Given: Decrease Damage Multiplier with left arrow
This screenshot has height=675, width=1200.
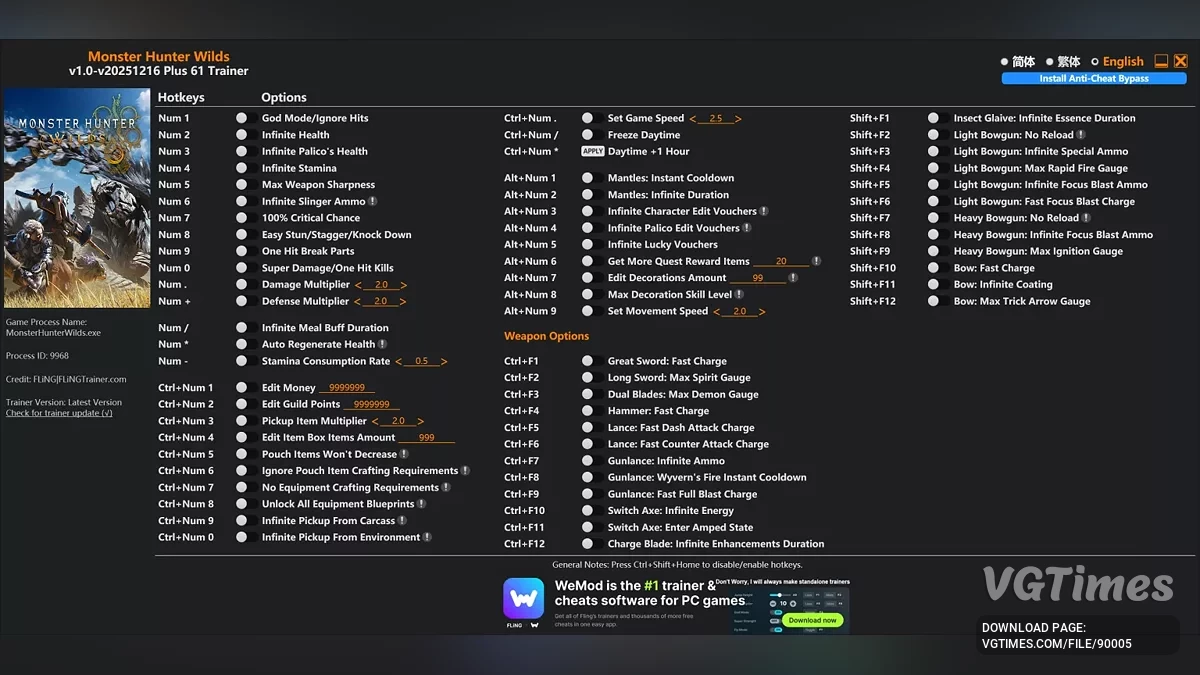Looking at the screenshot, I should click(359, 285).
